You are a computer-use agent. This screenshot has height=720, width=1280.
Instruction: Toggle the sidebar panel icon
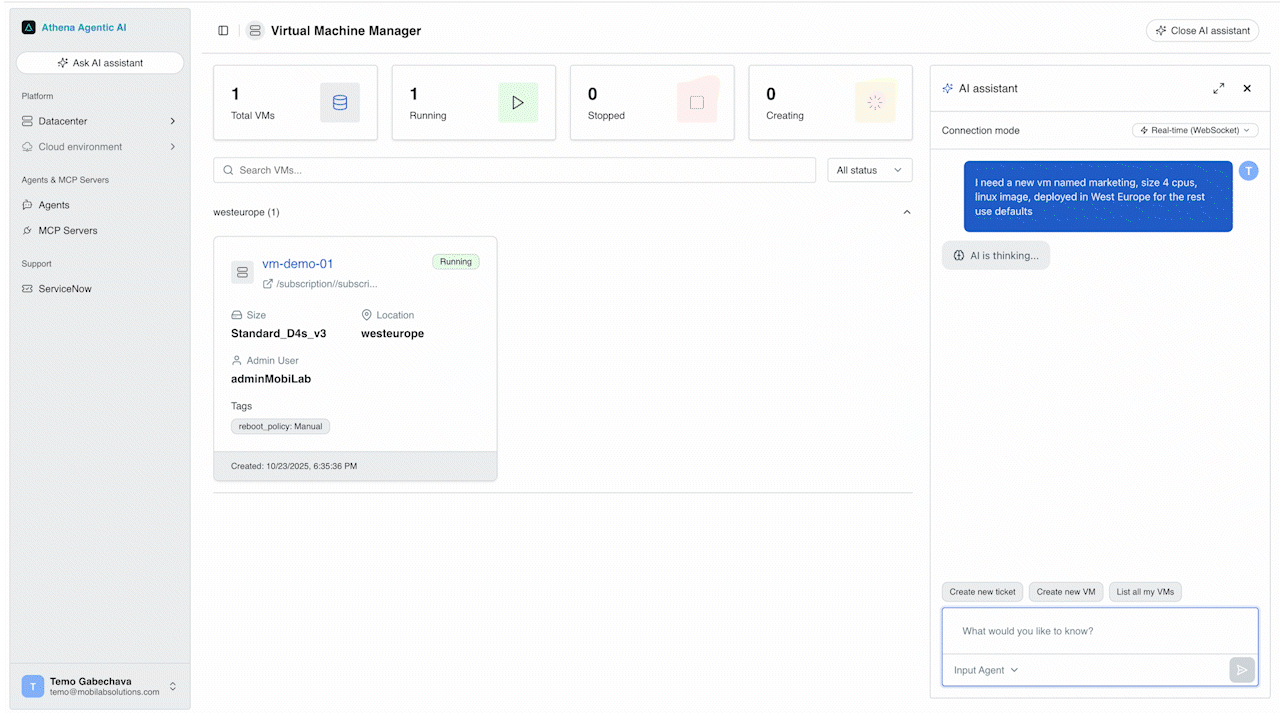(223, 31)
